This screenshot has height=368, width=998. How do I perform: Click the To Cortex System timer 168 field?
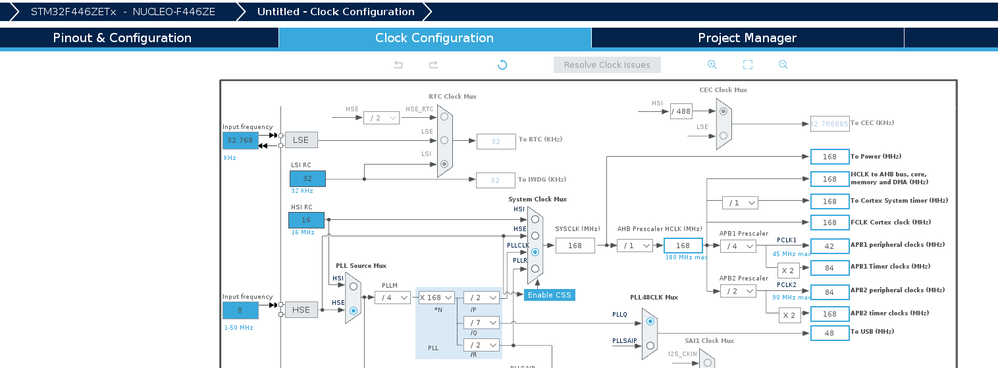(x=829, y=201)
